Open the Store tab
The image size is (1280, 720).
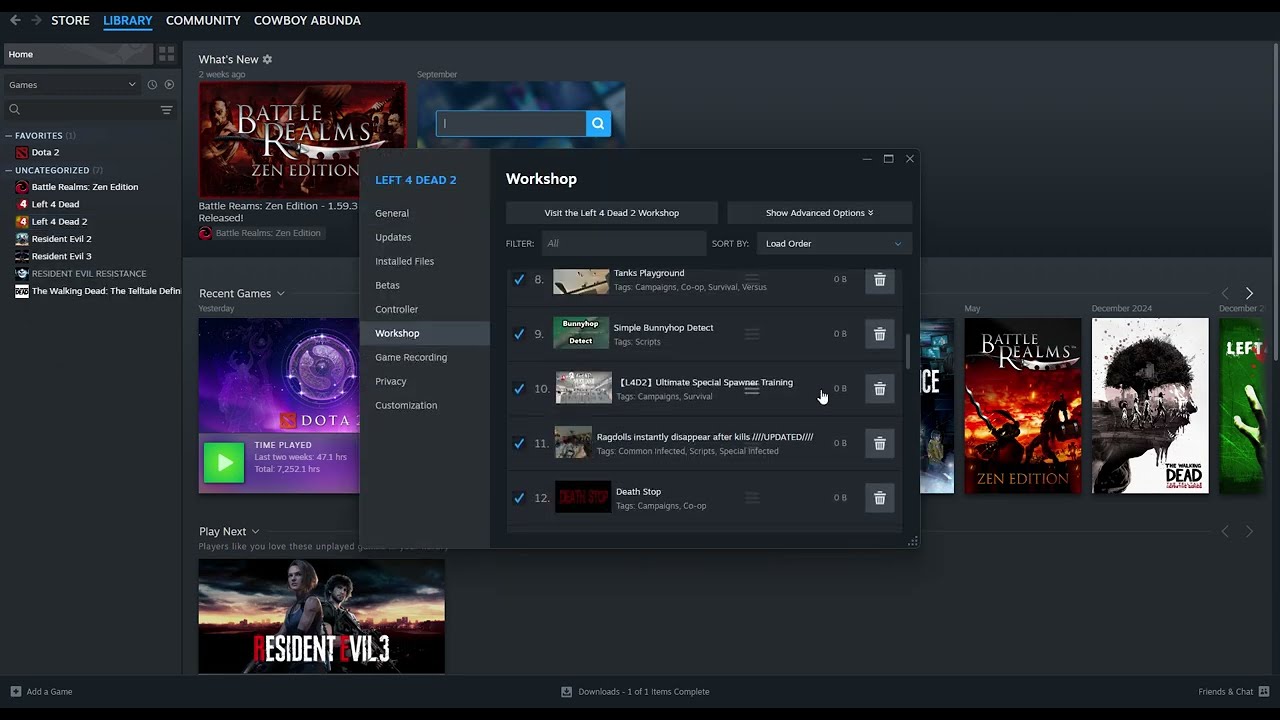[70, 20]
